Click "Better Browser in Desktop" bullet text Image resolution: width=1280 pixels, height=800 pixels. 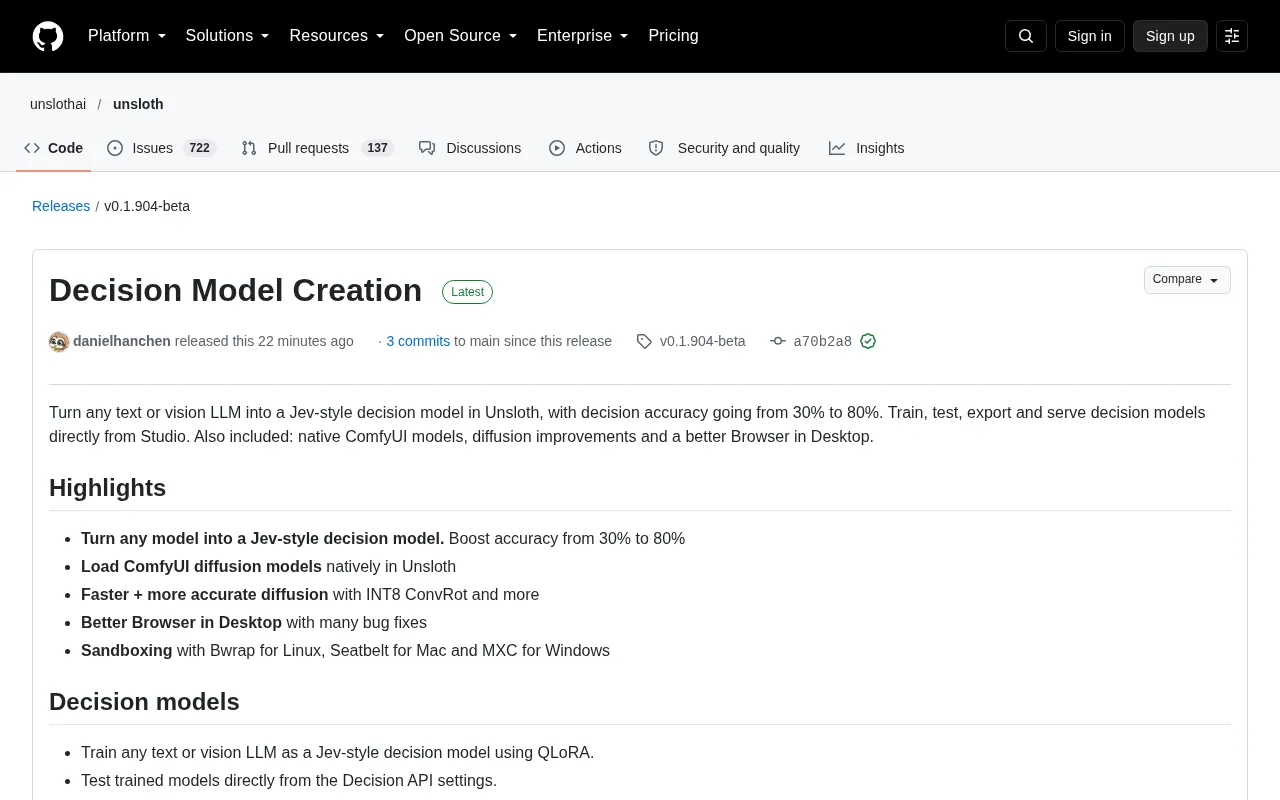click(x=181, y=622)
